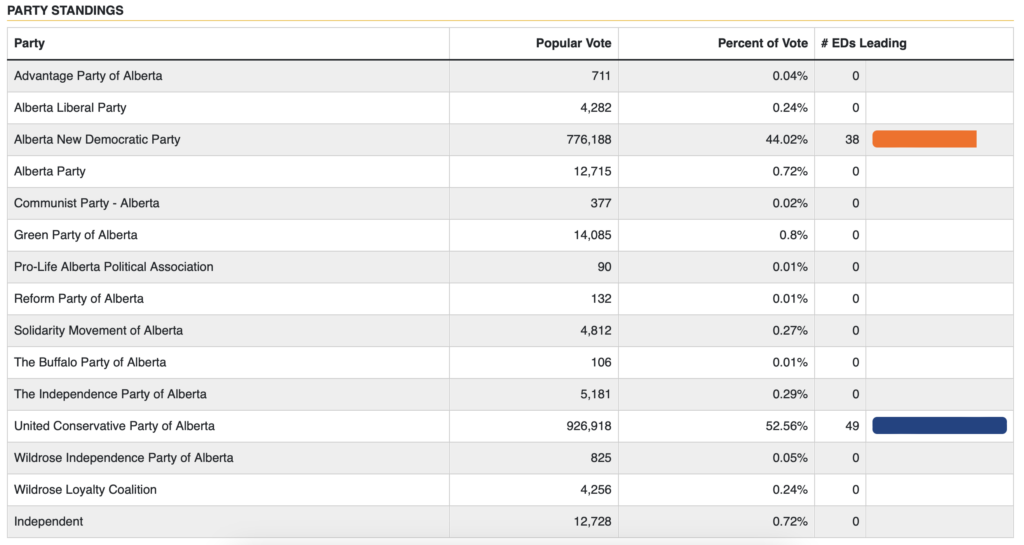This screenshot has height=545, width=1024.
Task: Select Pro-Life Alberta Political Association
Action: (114, 266)
